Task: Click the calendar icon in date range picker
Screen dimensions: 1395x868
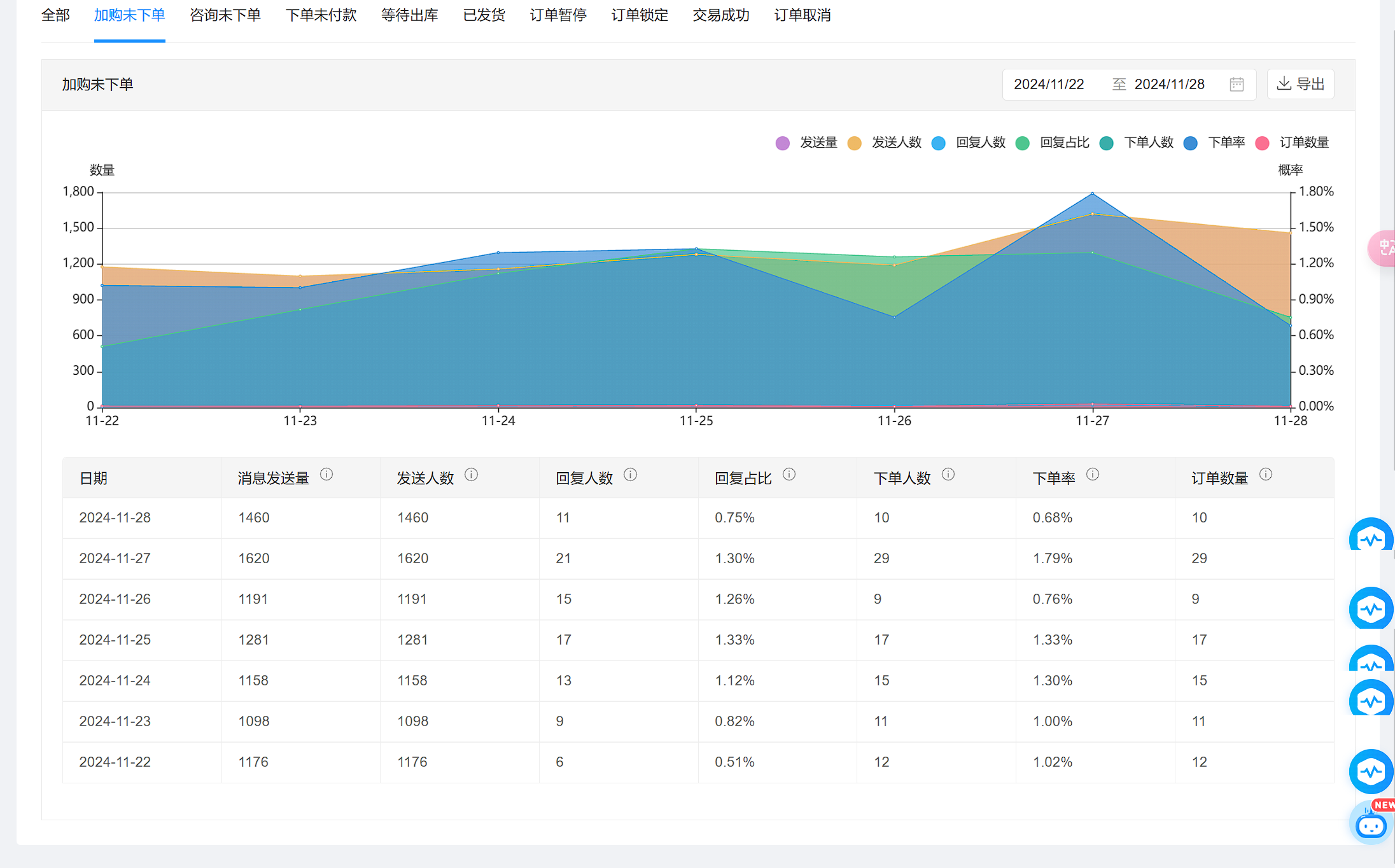Action: pos(1237,84)
